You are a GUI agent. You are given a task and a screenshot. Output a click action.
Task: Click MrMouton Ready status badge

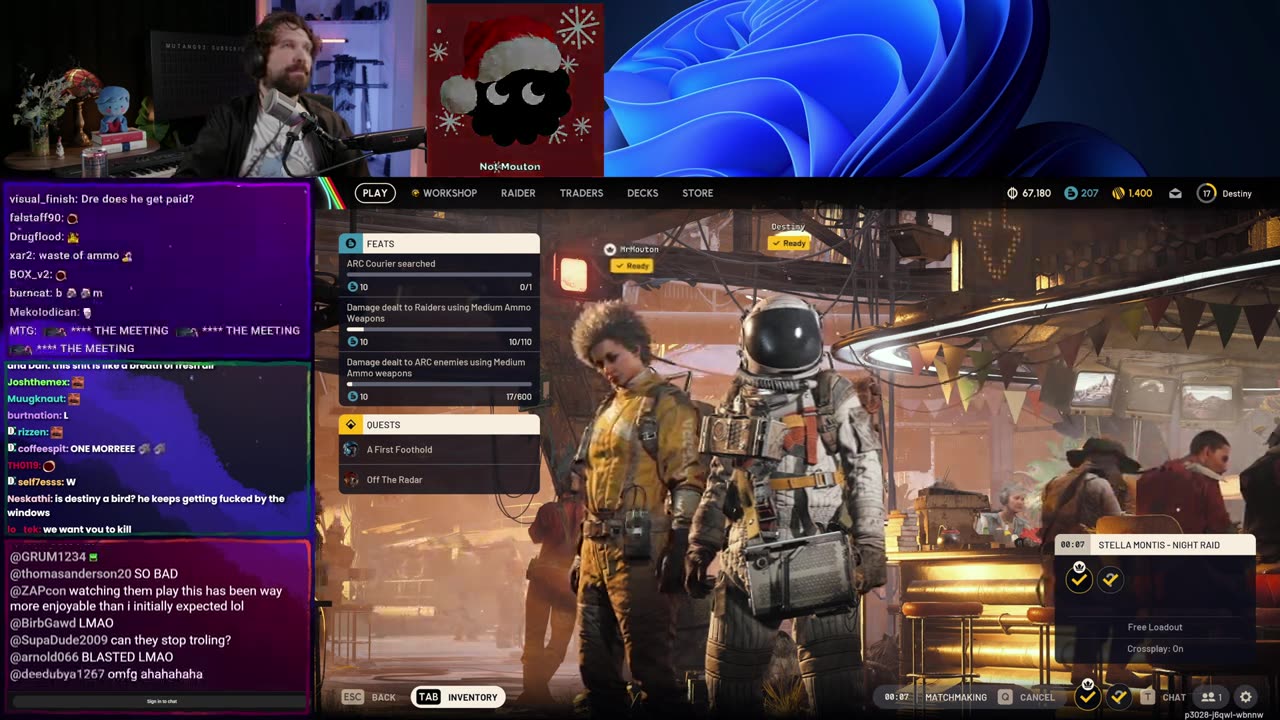[632, 266]
